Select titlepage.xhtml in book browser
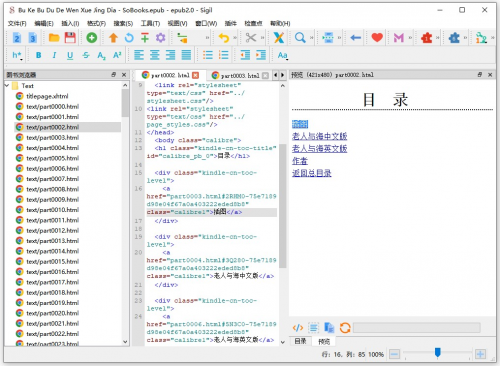The width and height of the screenshot is (500, 366). pyautogui.click(x=47, y=96)
